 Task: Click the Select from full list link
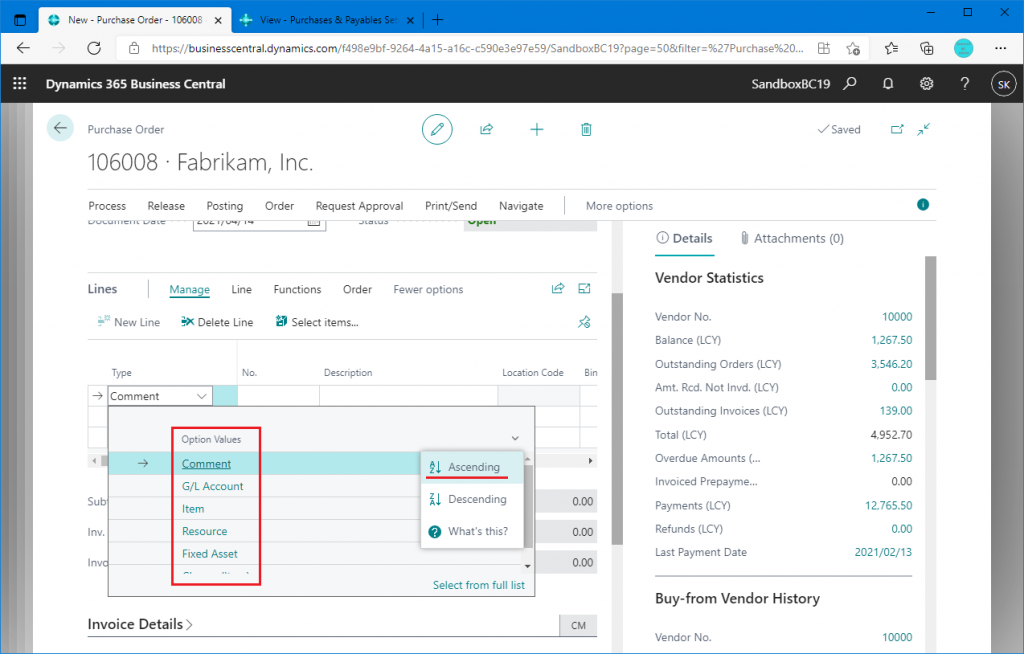tap(479, 585)
